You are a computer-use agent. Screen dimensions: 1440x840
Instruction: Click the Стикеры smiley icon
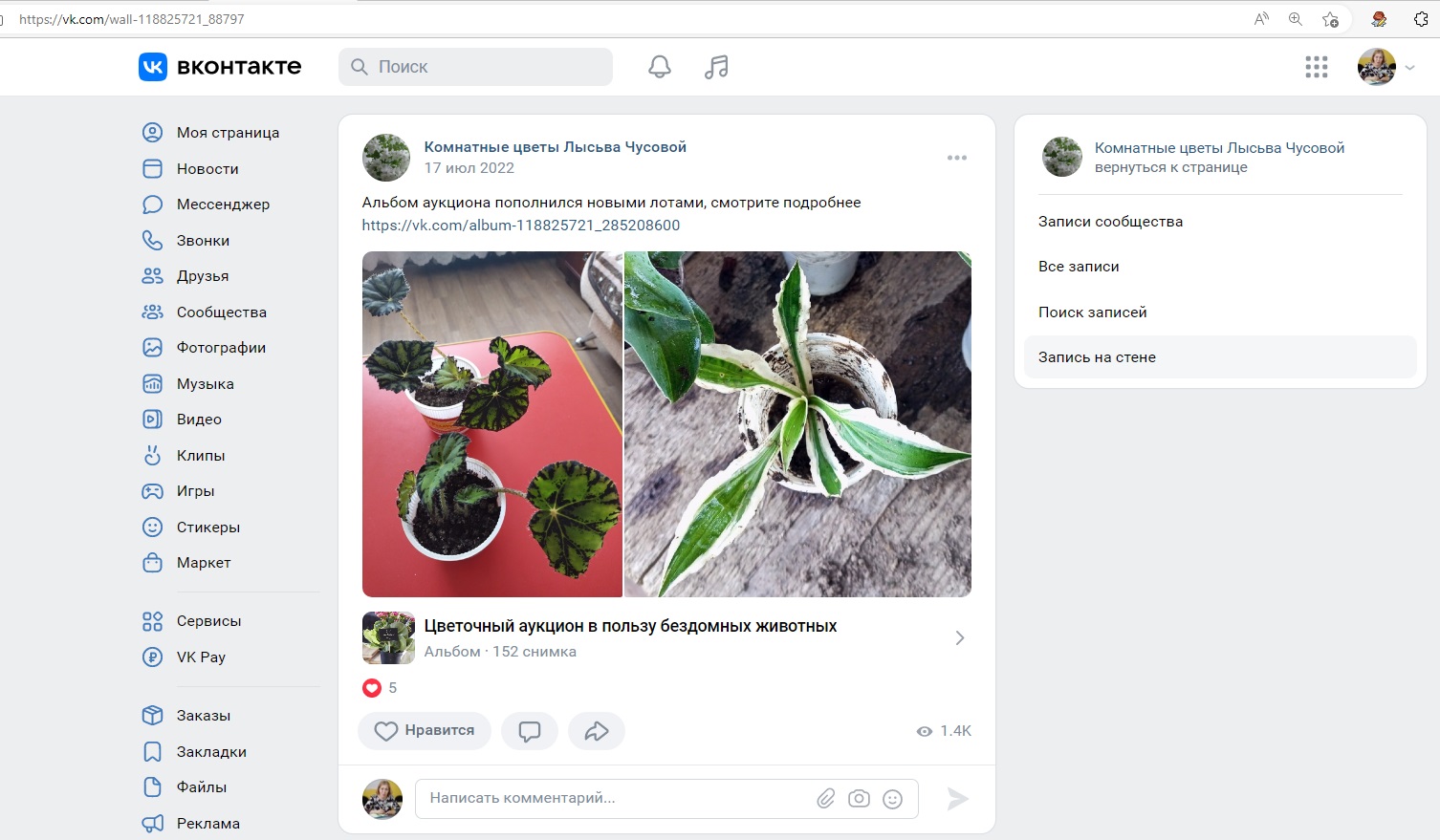(x=152, y=527)
